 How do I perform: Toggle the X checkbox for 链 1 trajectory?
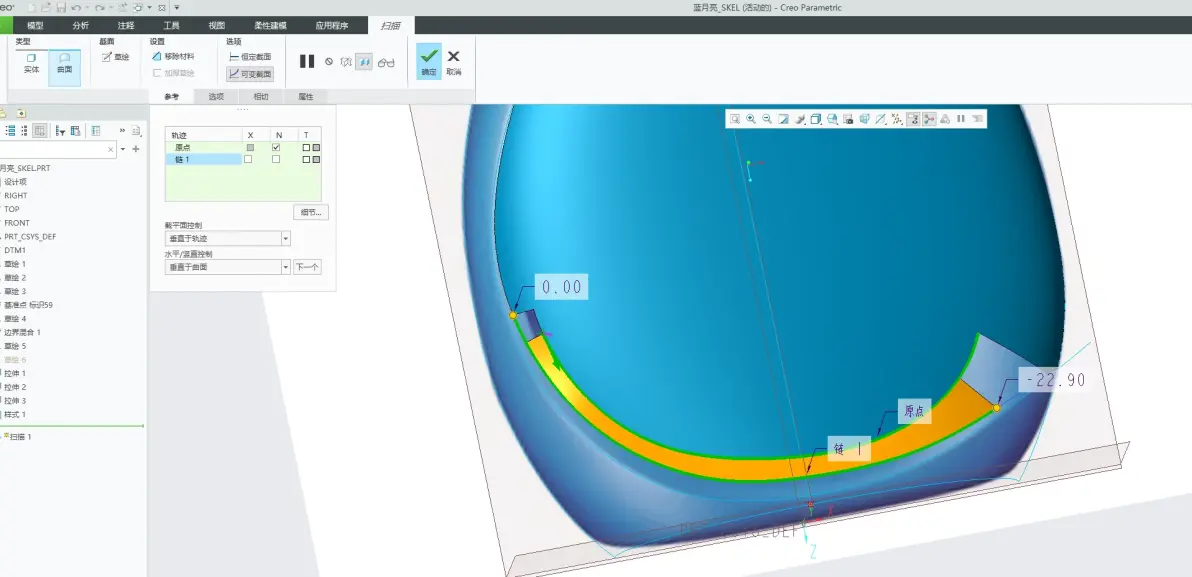coord(249,160)
